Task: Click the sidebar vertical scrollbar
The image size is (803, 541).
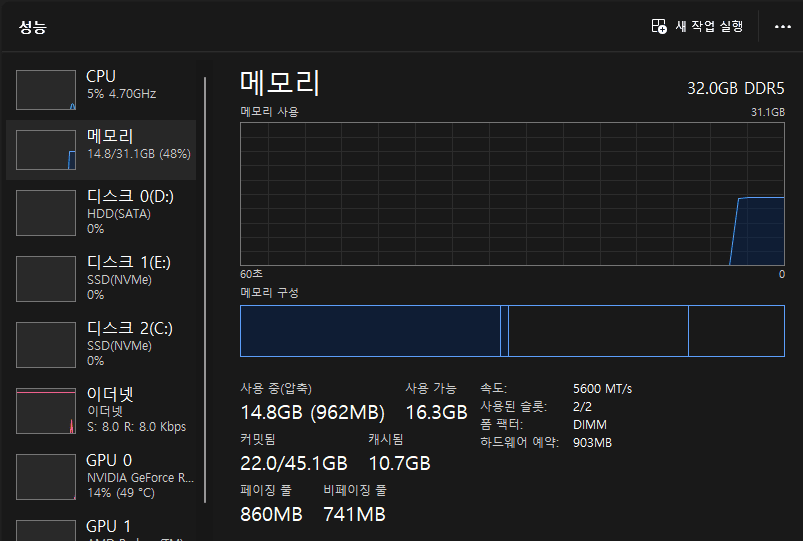Action: 205,290
